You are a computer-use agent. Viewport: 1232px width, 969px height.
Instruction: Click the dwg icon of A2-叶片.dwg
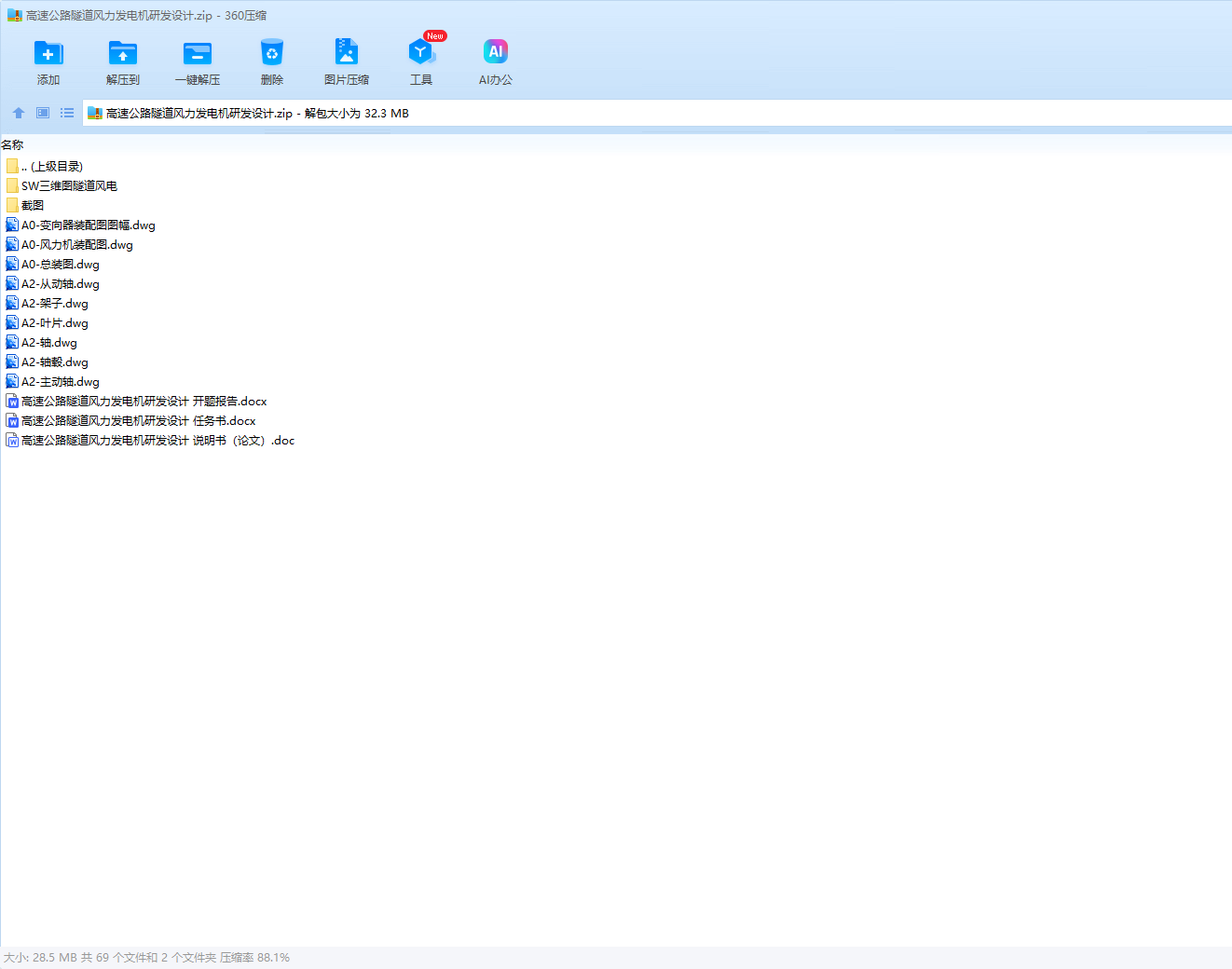pyautogui.click(x=12, y=322)
